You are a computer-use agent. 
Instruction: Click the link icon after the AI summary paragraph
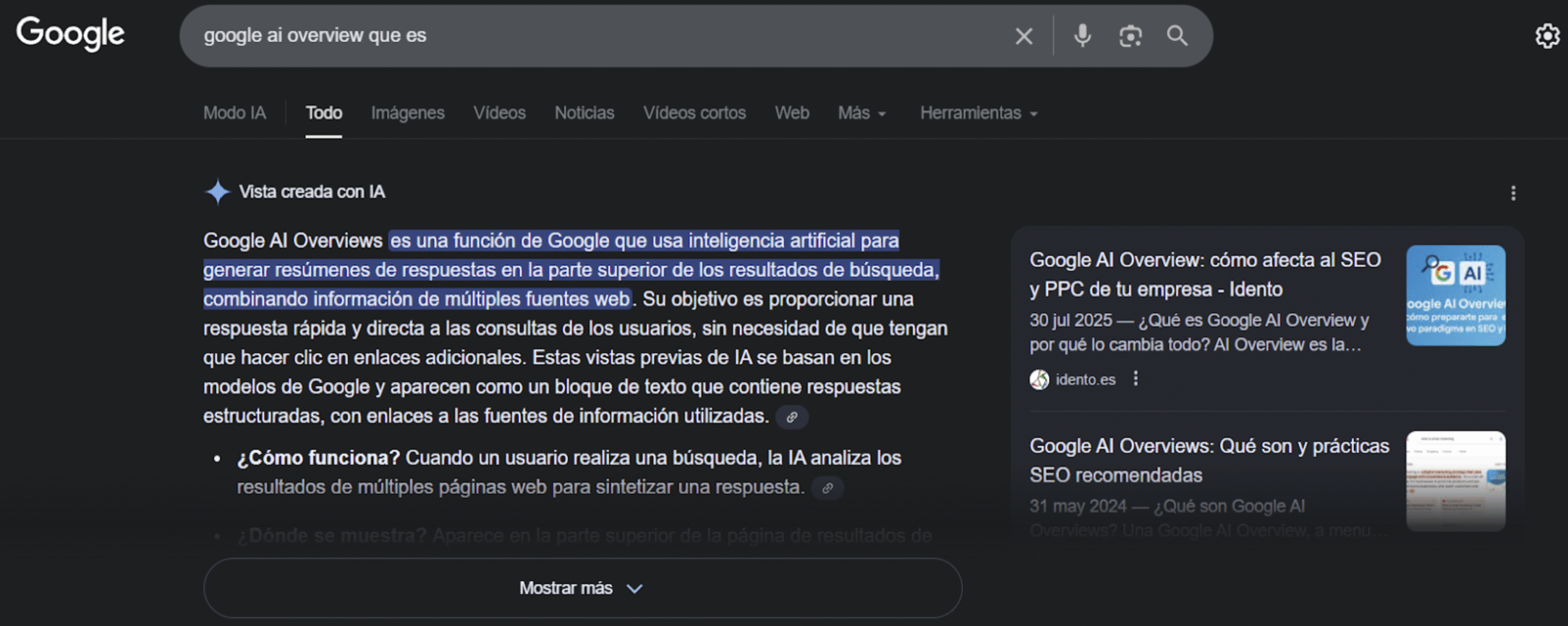[x=793, y=417]
